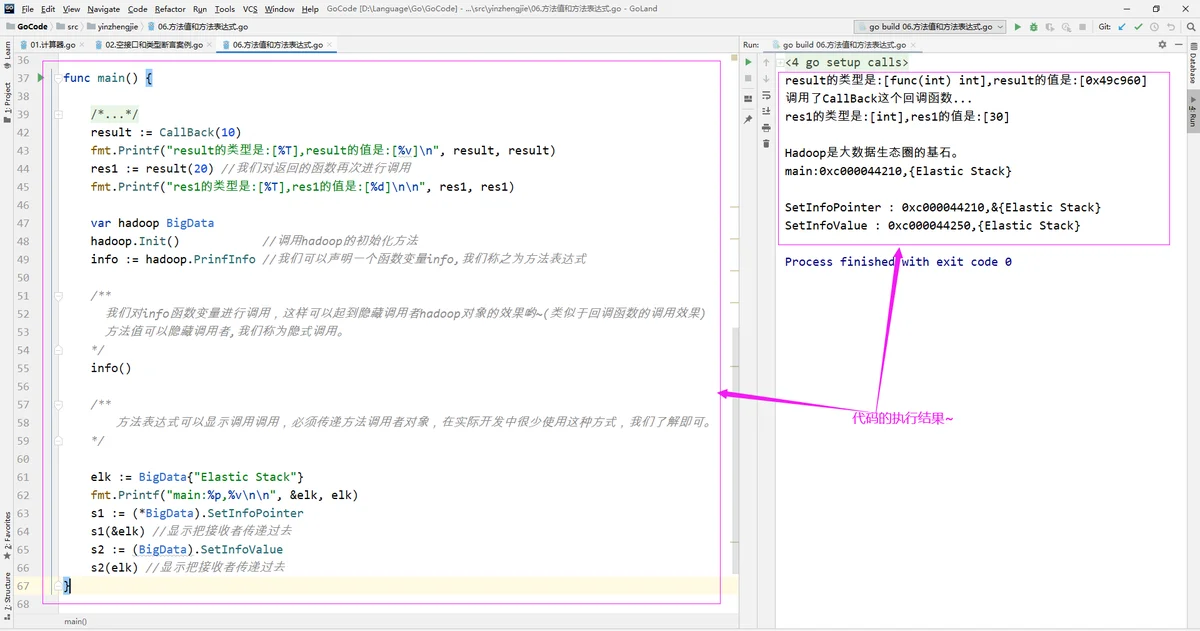Click the run gutter arrow beside func main
The height and width of the screenshot is (631, 1200).
click(41, 77)
